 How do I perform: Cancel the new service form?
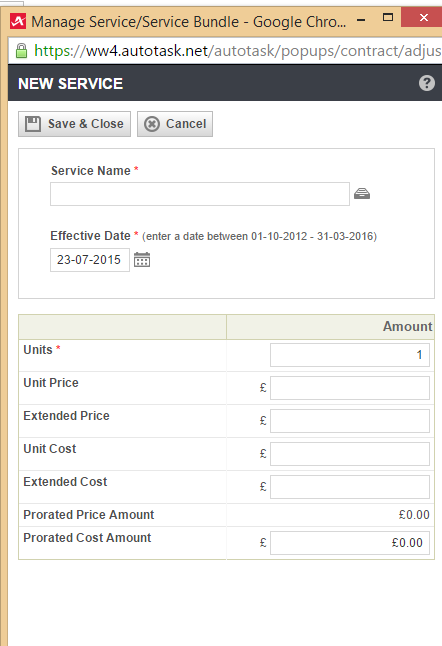175,124
